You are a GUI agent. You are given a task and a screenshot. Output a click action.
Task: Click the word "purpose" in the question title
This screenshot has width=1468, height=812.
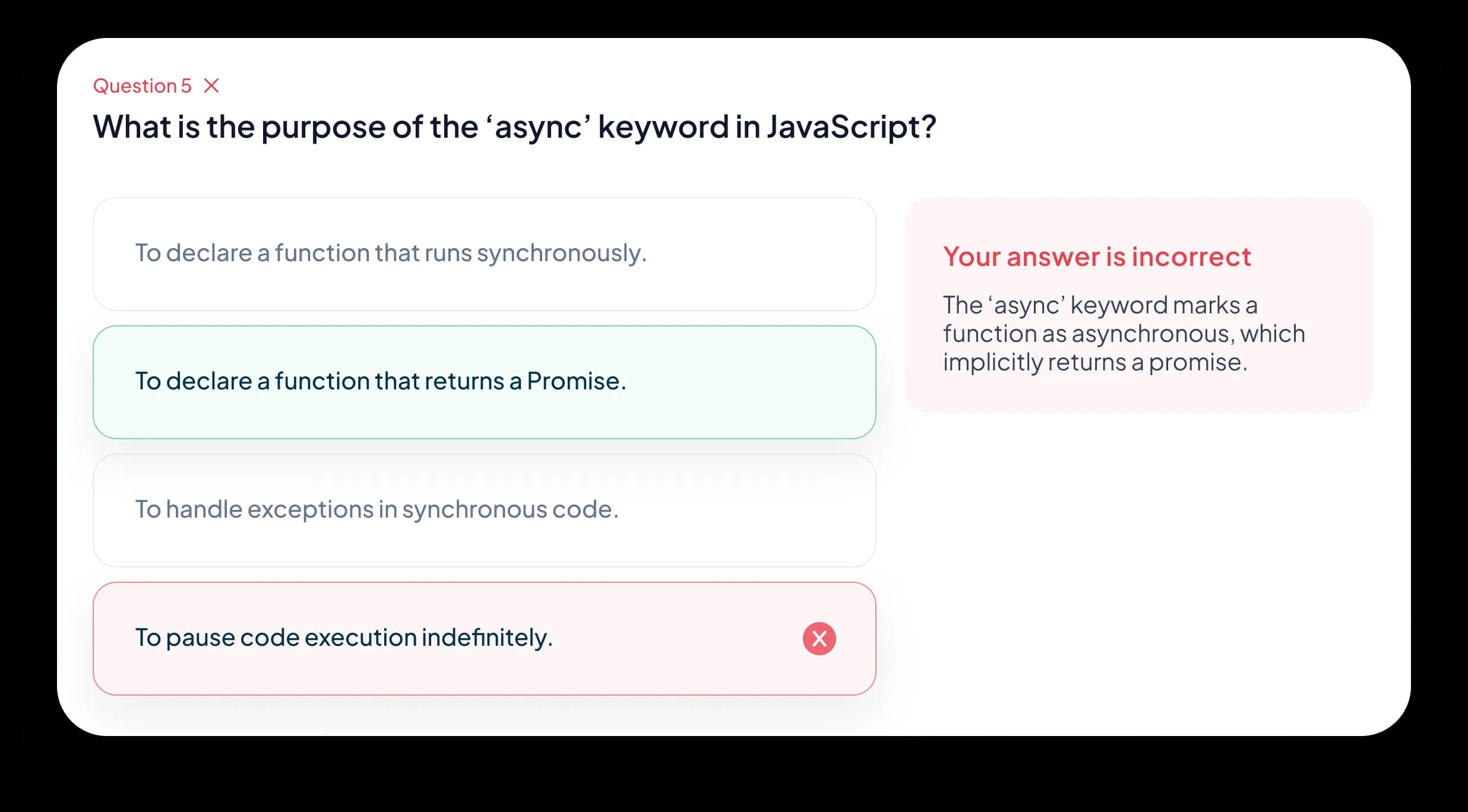tap(323, 127)
